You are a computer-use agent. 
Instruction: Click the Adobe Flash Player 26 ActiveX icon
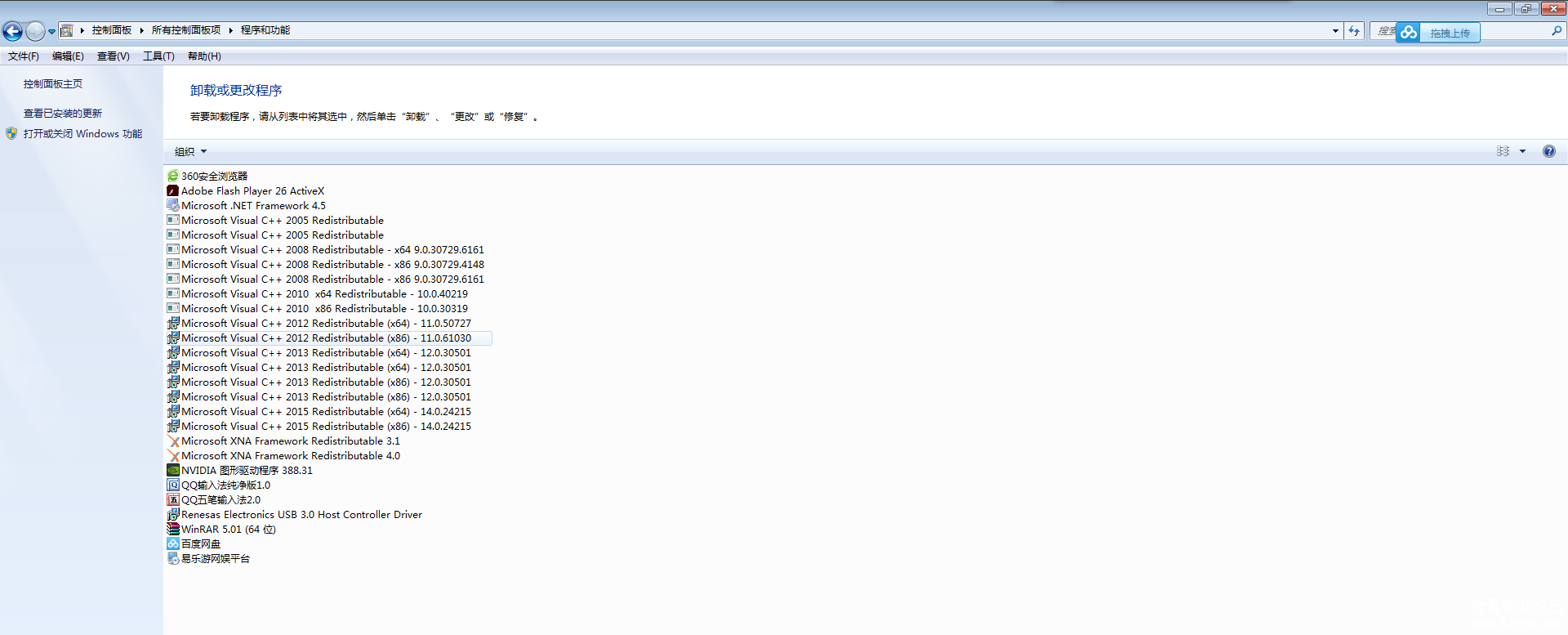point(172,190)
